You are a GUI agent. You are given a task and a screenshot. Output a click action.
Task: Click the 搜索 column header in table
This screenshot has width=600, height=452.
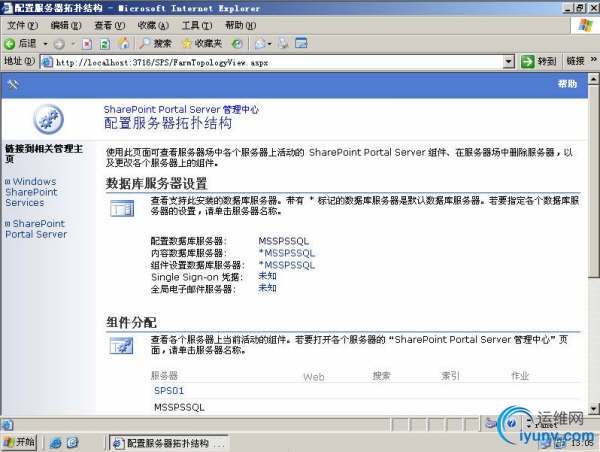click(382, 376)
